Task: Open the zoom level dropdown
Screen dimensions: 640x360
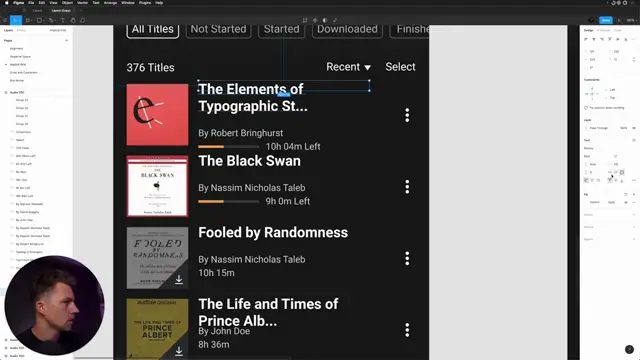Action: (631, 20)
